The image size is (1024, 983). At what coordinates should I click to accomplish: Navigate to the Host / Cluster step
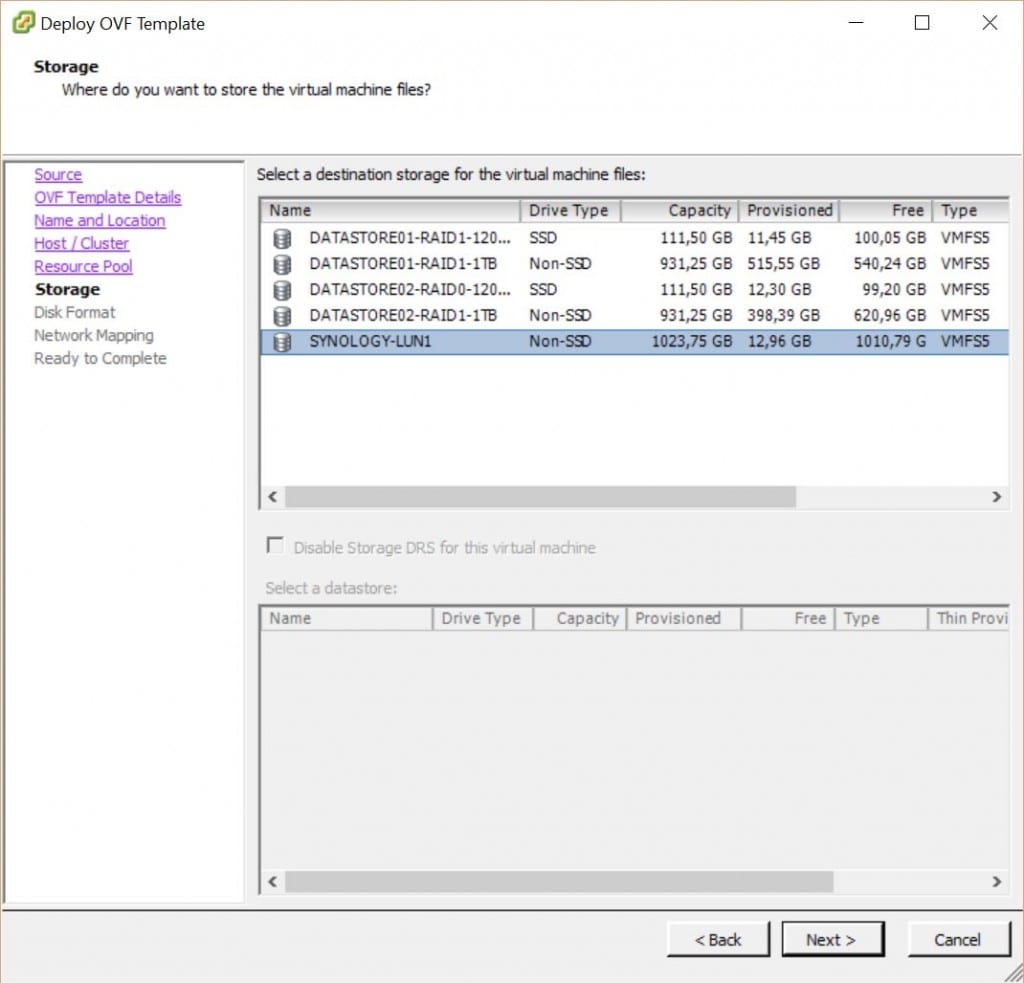tap(81, 243)
